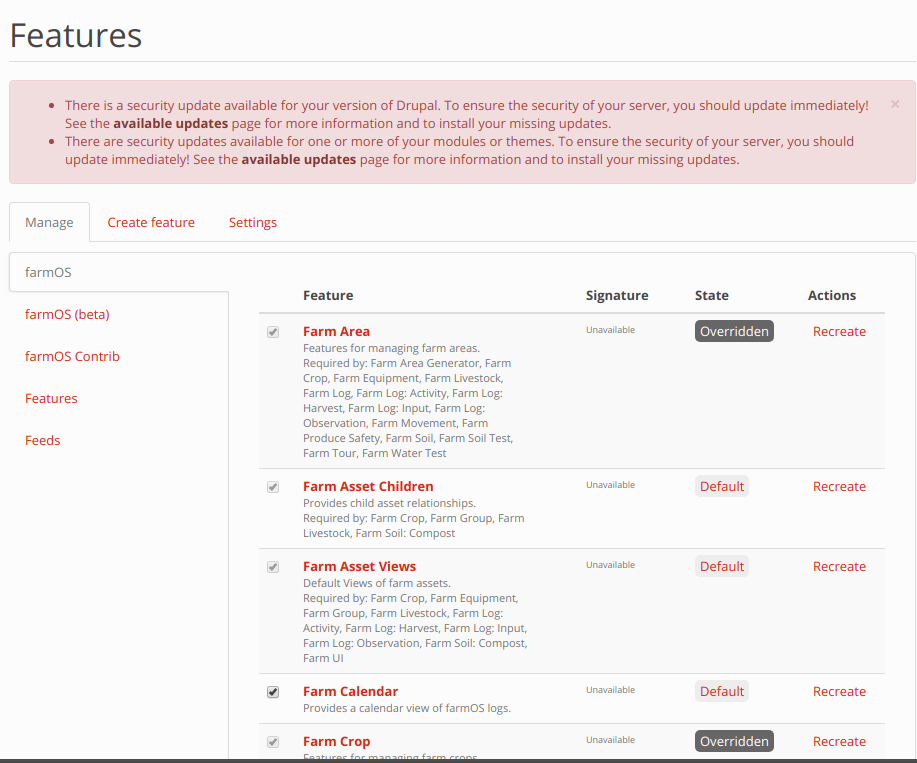Click the Farm Area feature link
The image size is (917, 763).
(336, 331)
